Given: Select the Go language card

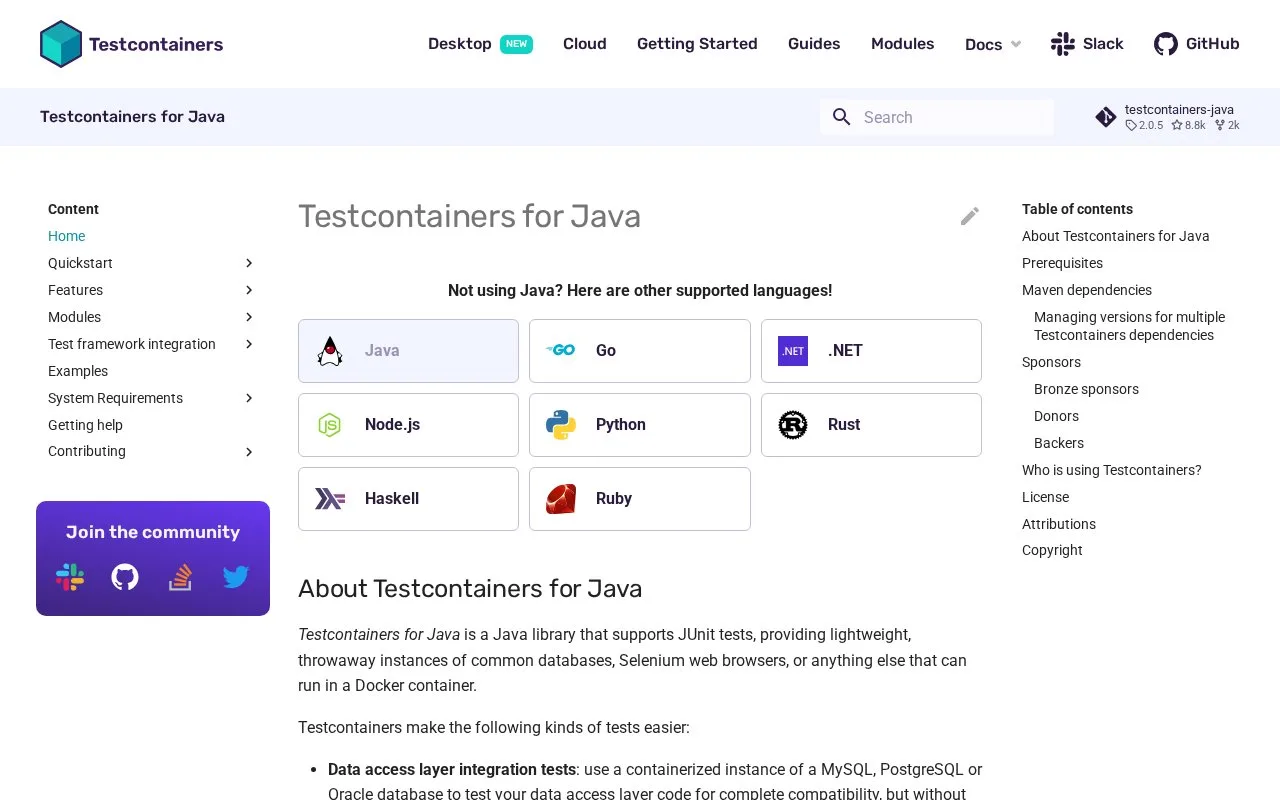Looking at the screenshot, I should 640,351.
